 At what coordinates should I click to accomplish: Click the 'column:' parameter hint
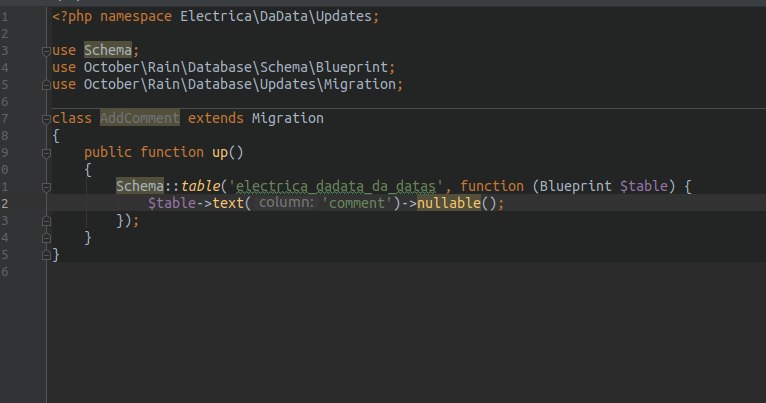point(286,203)
